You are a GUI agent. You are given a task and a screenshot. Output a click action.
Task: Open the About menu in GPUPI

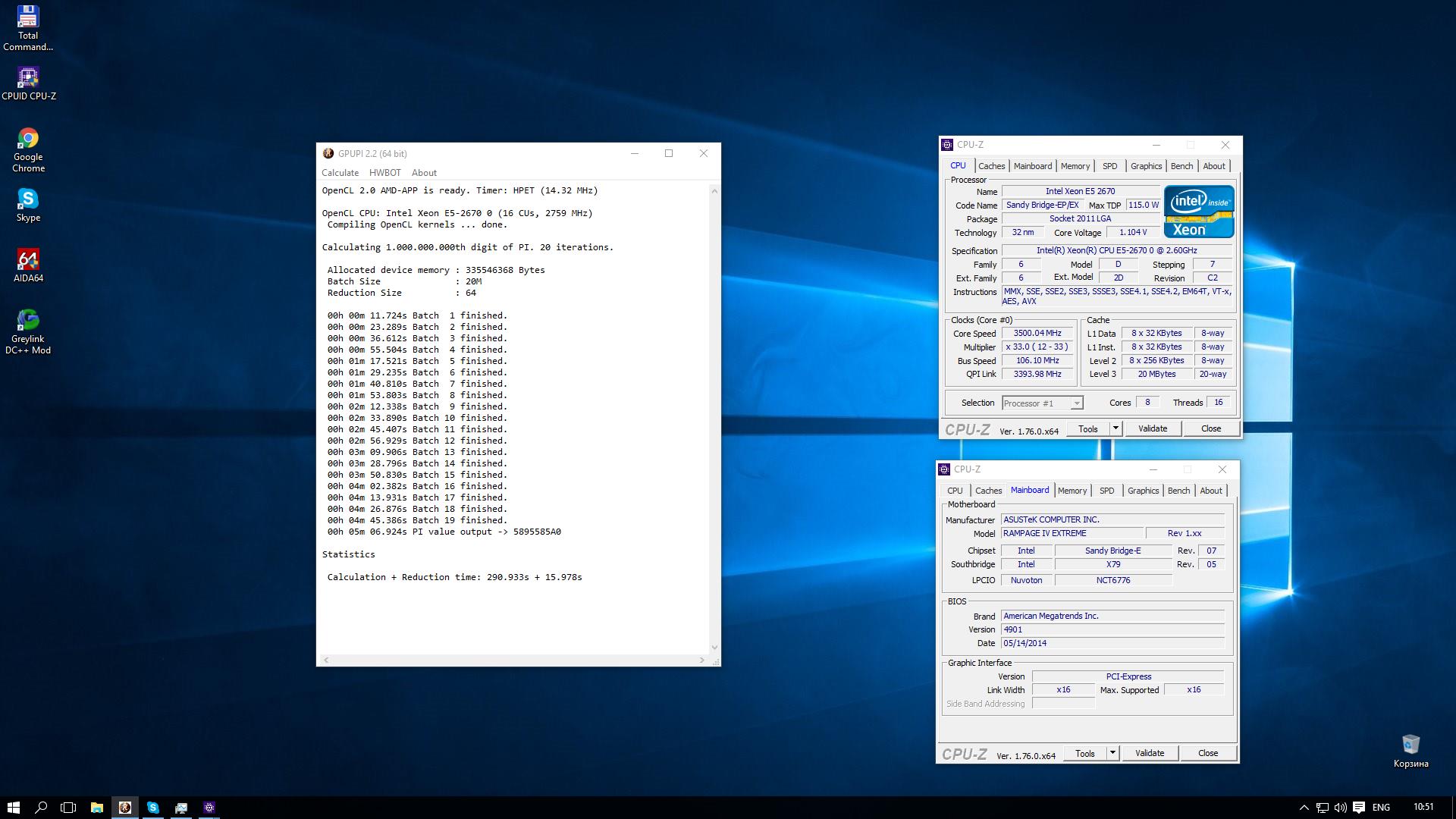424,173
